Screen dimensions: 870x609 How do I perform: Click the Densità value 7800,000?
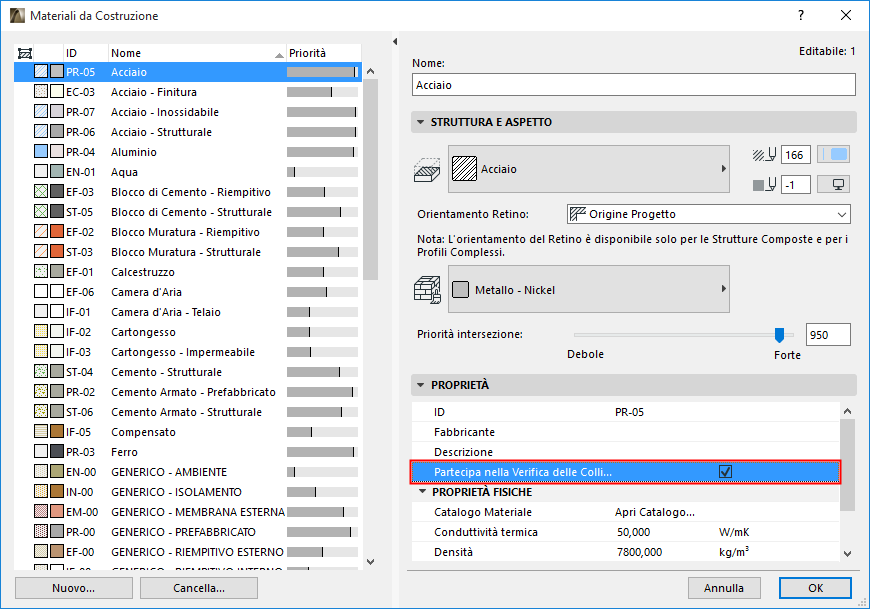639,552
